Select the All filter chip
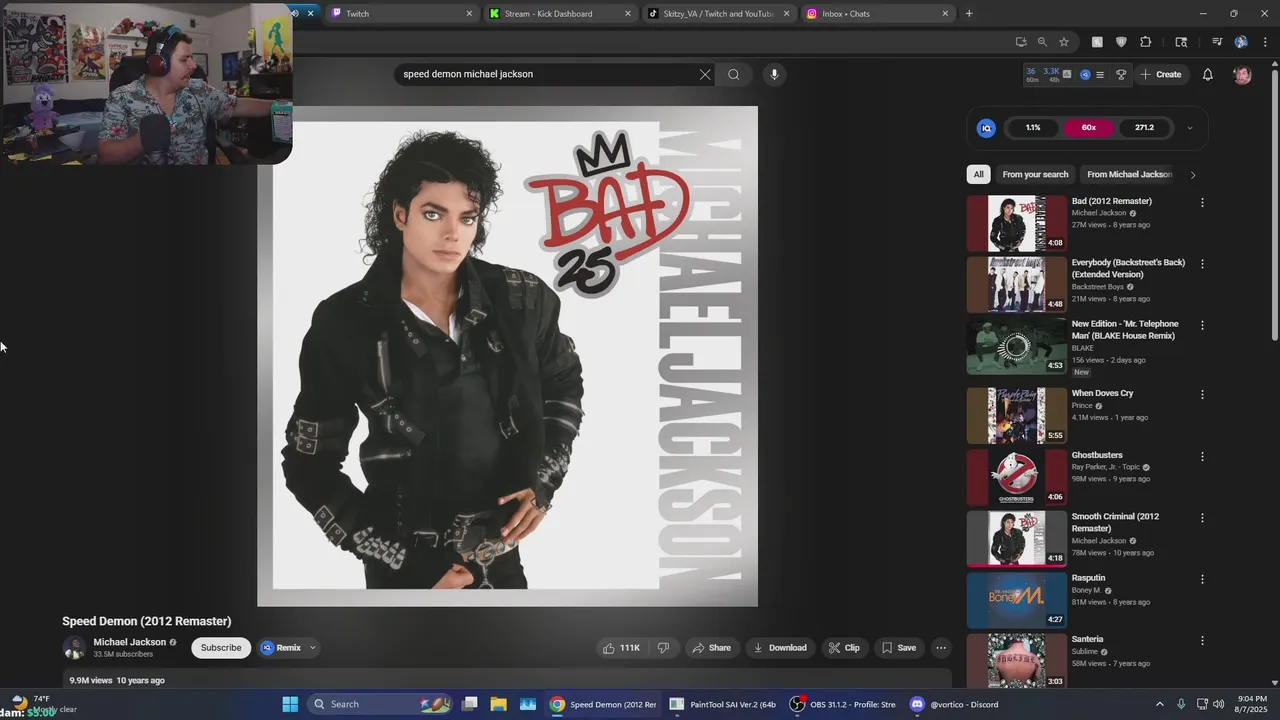 tap(978, 174)
